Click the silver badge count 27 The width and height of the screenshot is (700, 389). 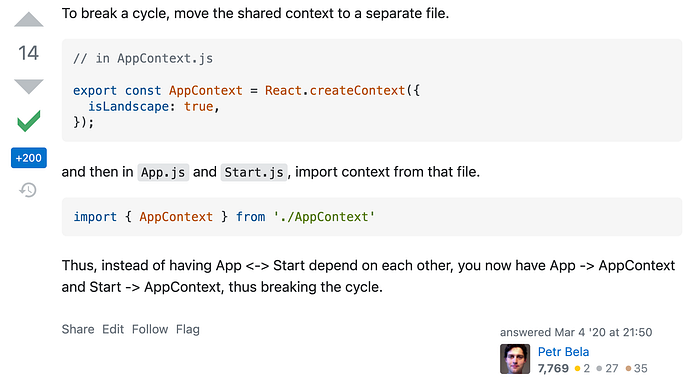point(612,368)
